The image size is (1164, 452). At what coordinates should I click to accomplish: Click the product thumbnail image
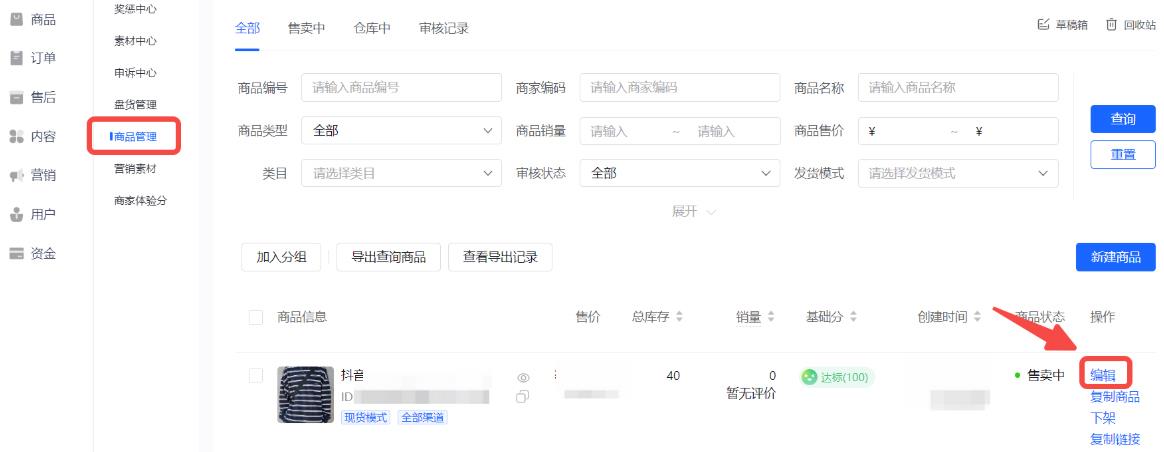coord(305,394)
